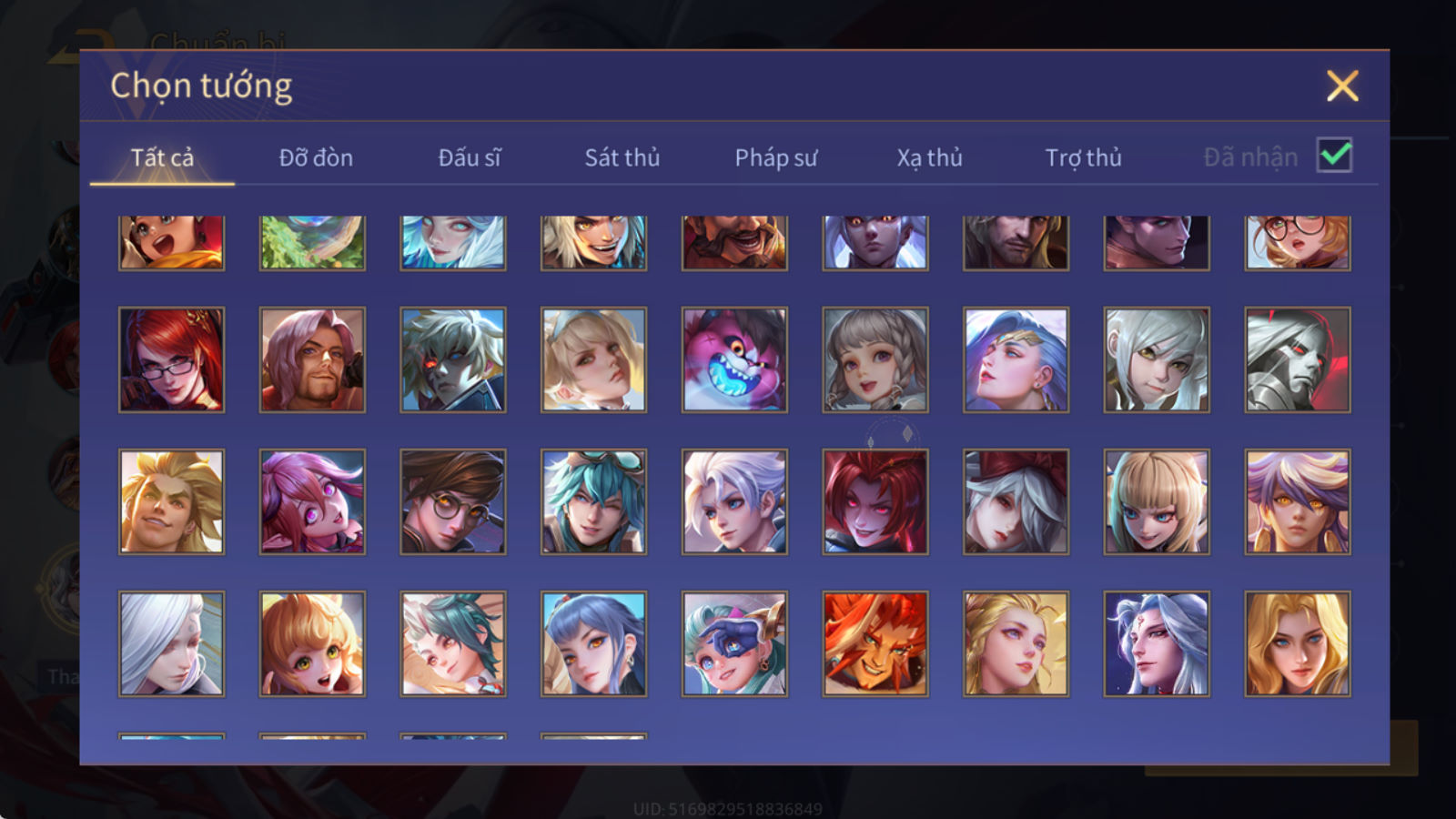The height and width of the screenshot is (819, 1456).
Task: Filter by the Xạ thủ tab
Action: (929, 157)
